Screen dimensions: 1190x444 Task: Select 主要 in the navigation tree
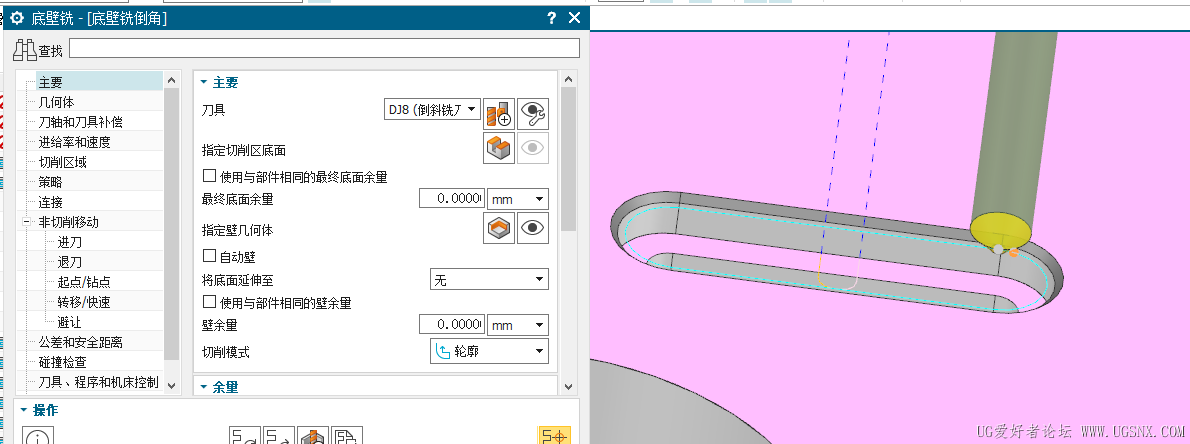pyautogui.click(x=51, y=82)
